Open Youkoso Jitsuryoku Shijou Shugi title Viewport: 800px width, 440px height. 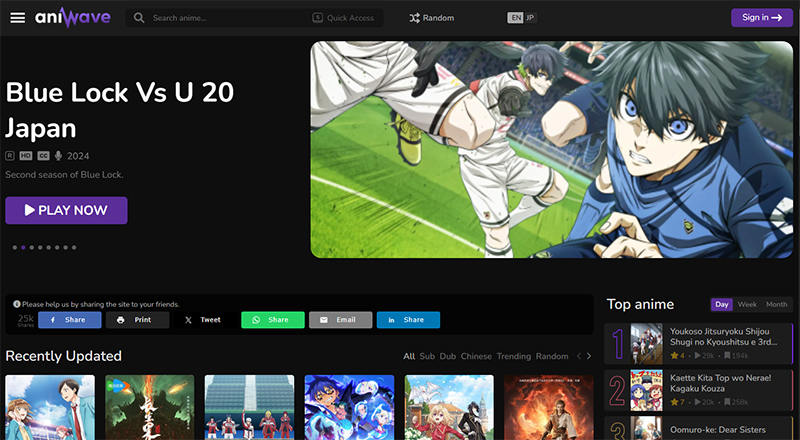click(724, 337)
